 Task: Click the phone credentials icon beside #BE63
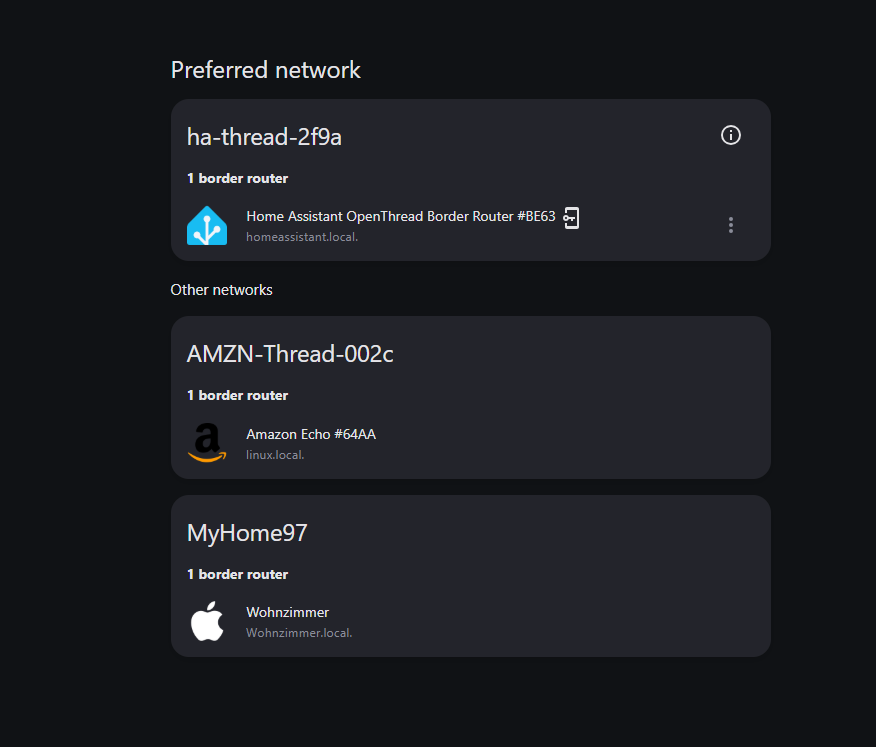coord(571,217)
